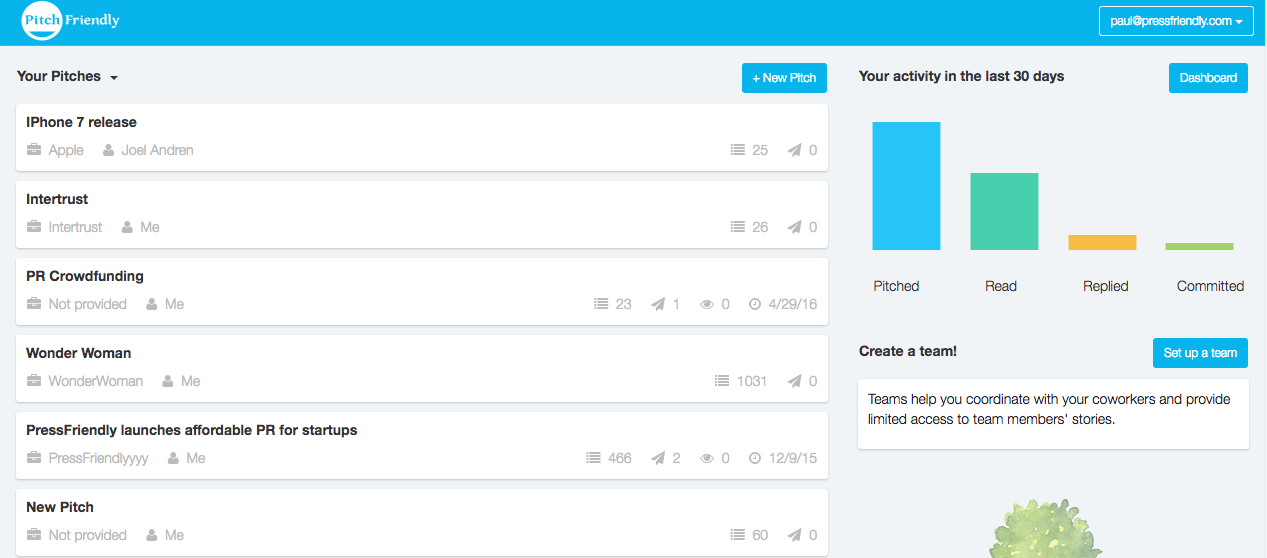The height and width of the screenshot is (558, 1267).
Task: Click the Joel Andren owner name
Action: [158, 150]
